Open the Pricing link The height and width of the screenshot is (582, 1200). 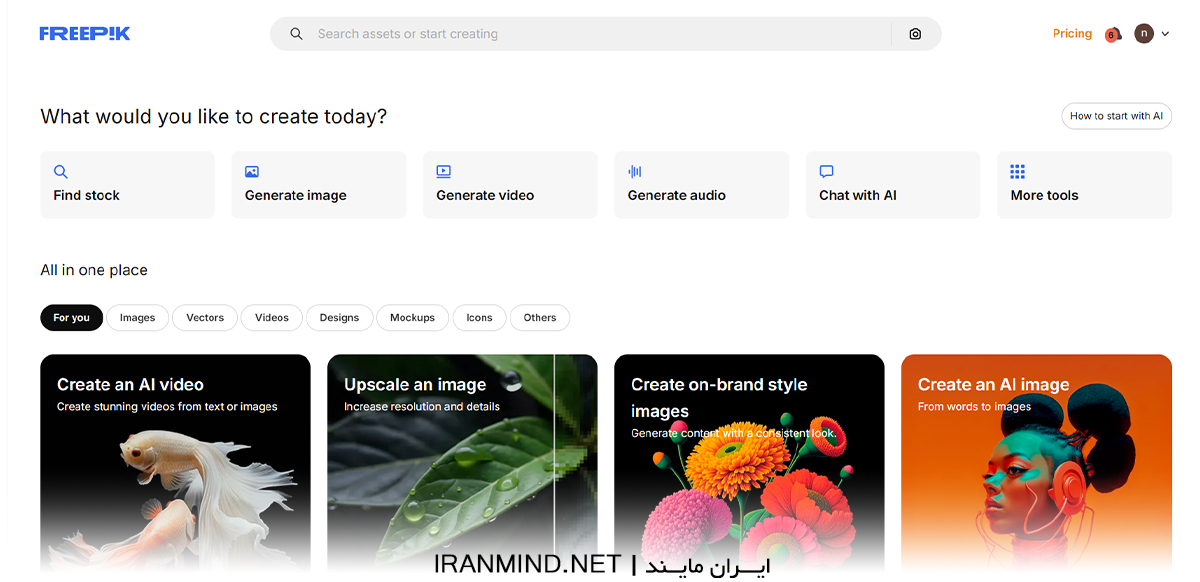[1072, 34]
